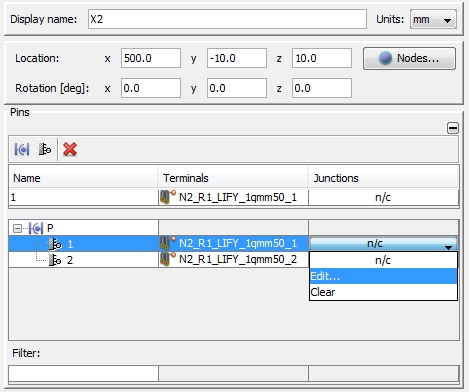Viewport: 469px width, 392px height.
Task: Choose Clear from junction dropdown
Action: [x=383, y=292]
